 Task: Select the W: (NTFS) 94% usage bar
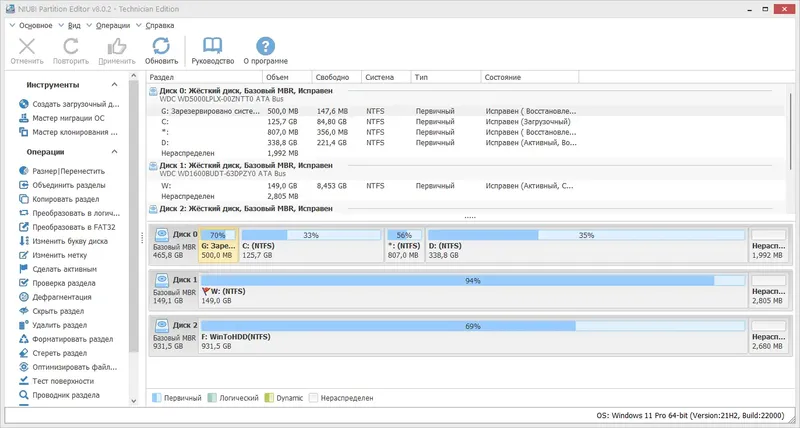click(473, 281)
